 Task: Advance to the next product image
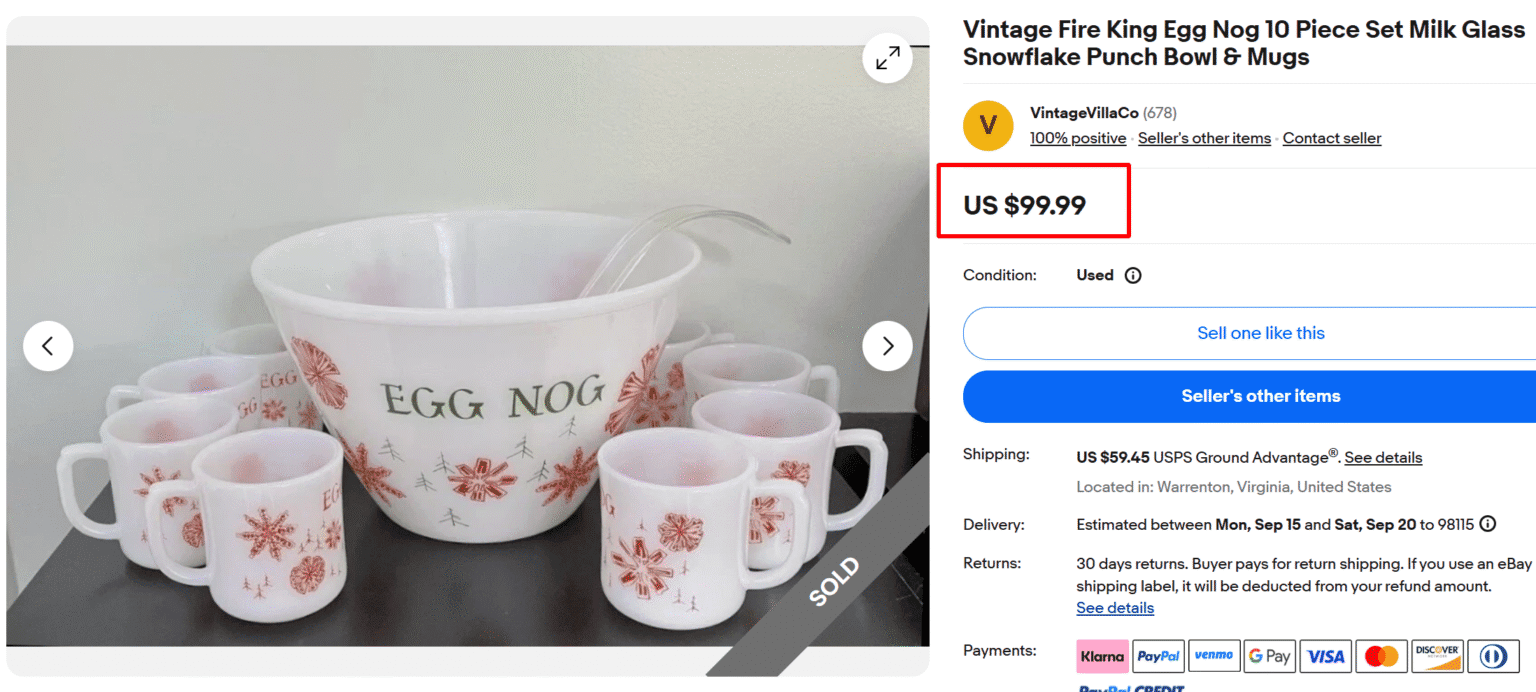pos(887,346)
